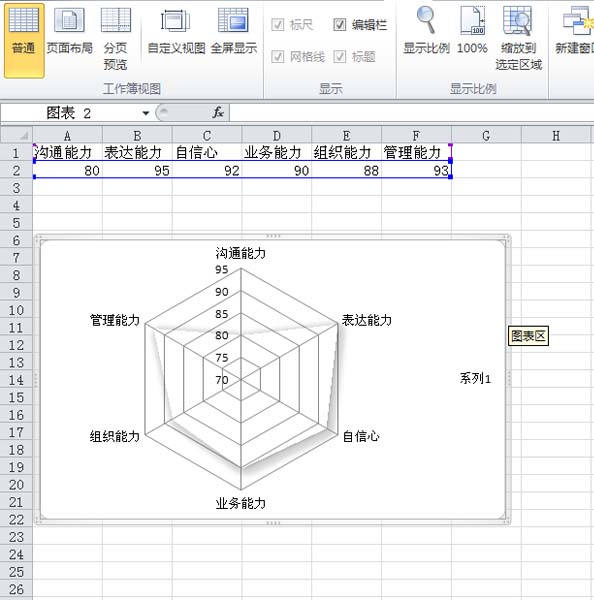
Task: Select column B header
Action: tap(137, 135)
